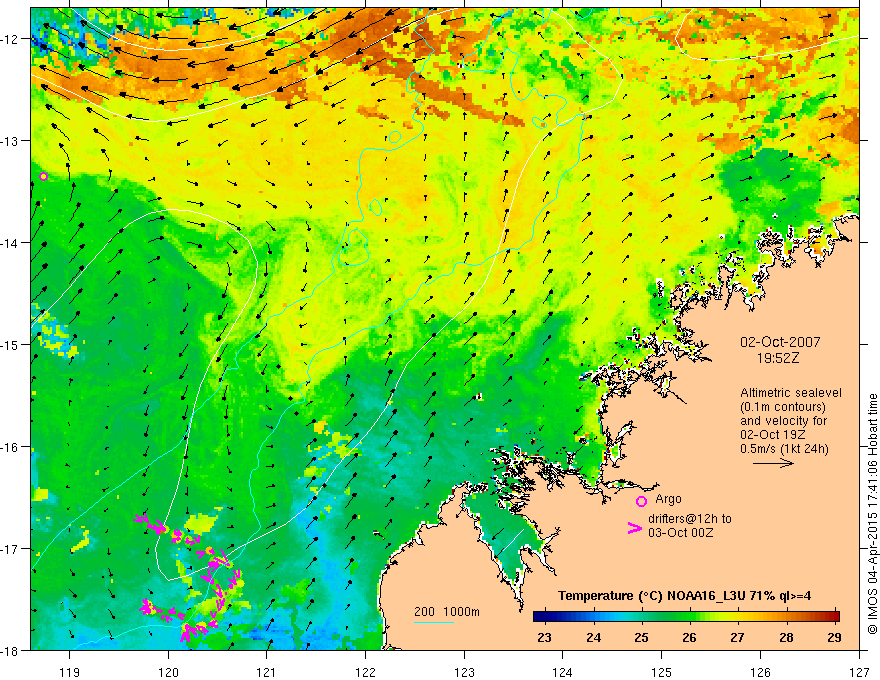Screen dimensions: 880x680
Task: Click the 'Altimetric sealevel' caption line
Action: 791,393
